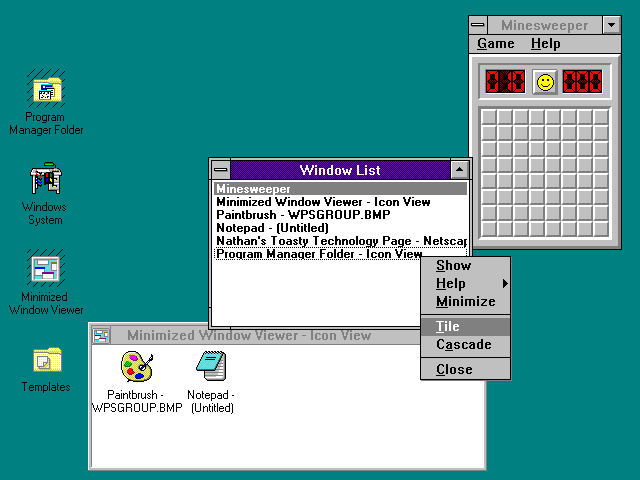This screenshot has width=640, height=480.
Task: Uncover the bottom-right Minesweeper square
Action: pyautogui.click(x=601, y=229)
